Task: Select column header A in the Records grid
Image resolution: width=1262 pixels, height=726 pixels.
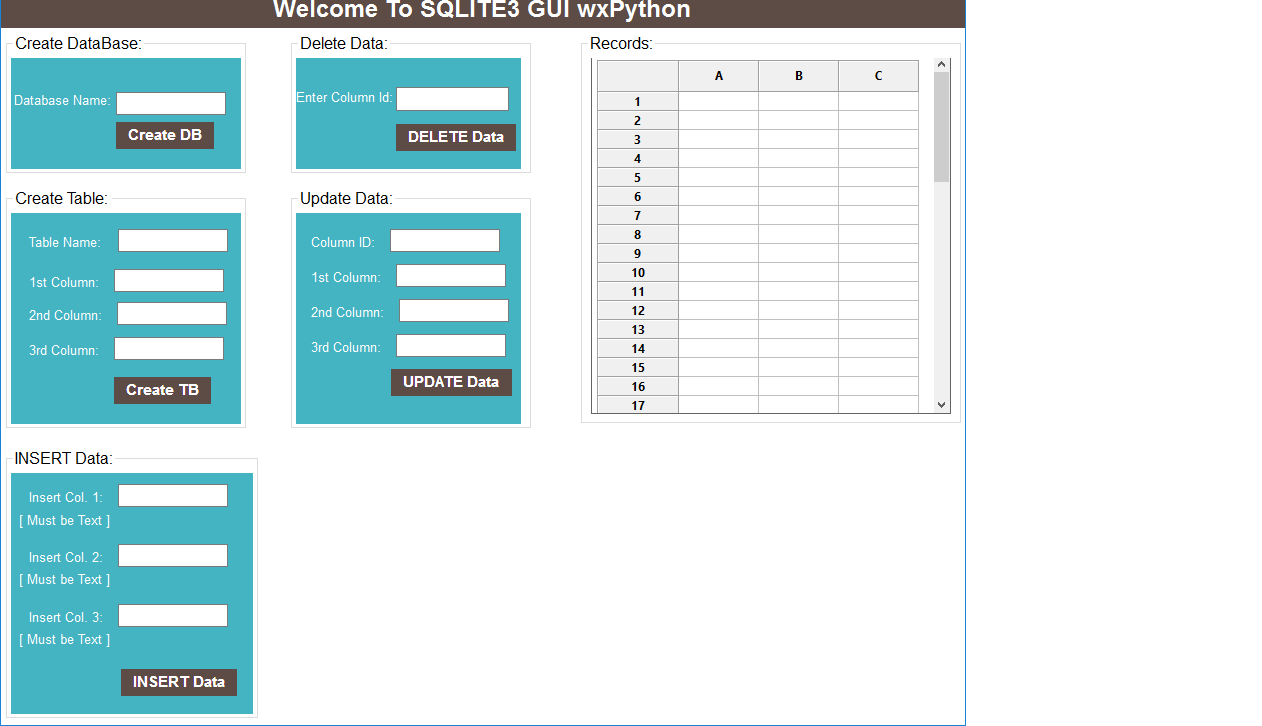Action: 718,75
